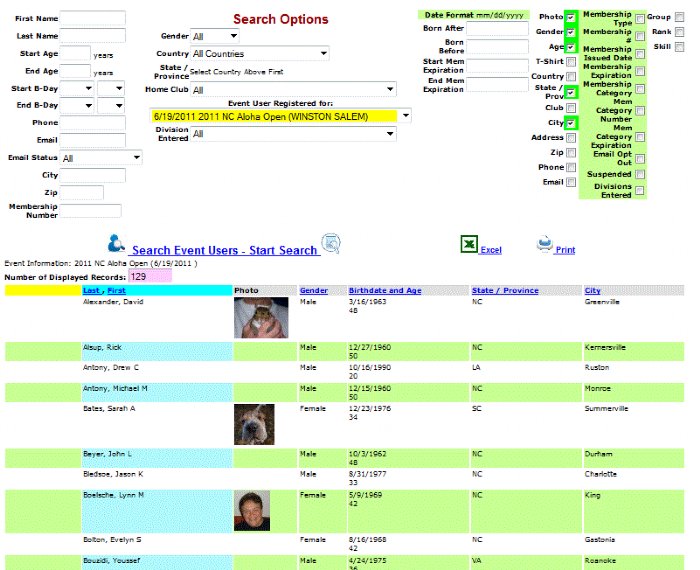Check the Rank checkbox
Viewport: 700px width, 570px height.
[679, 32]
